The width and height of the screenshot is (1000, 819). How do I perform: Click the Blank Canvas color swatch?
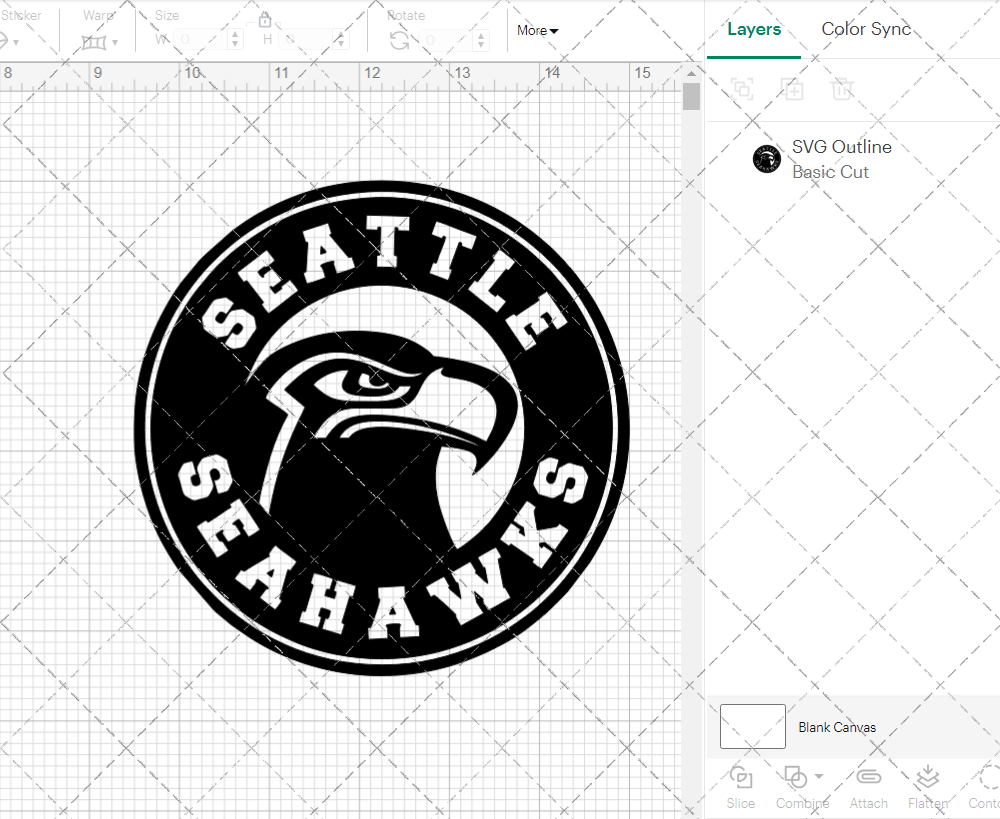tap(752, 727)
